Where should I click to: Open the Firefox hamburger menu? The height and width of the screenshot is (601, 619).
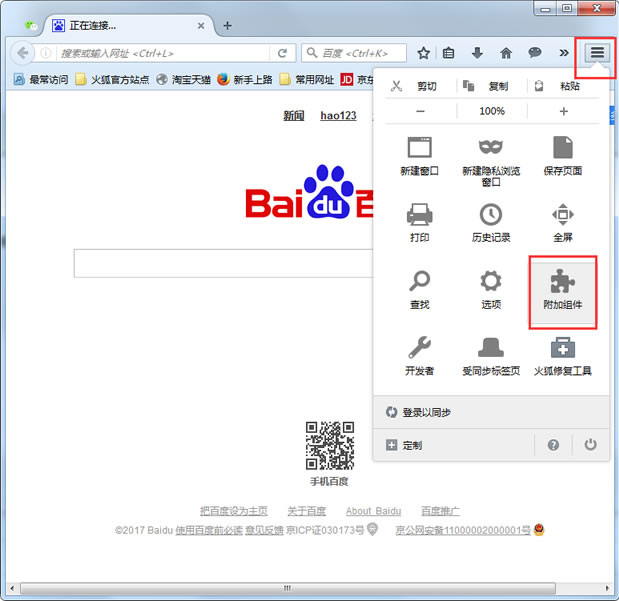[597, 53]
